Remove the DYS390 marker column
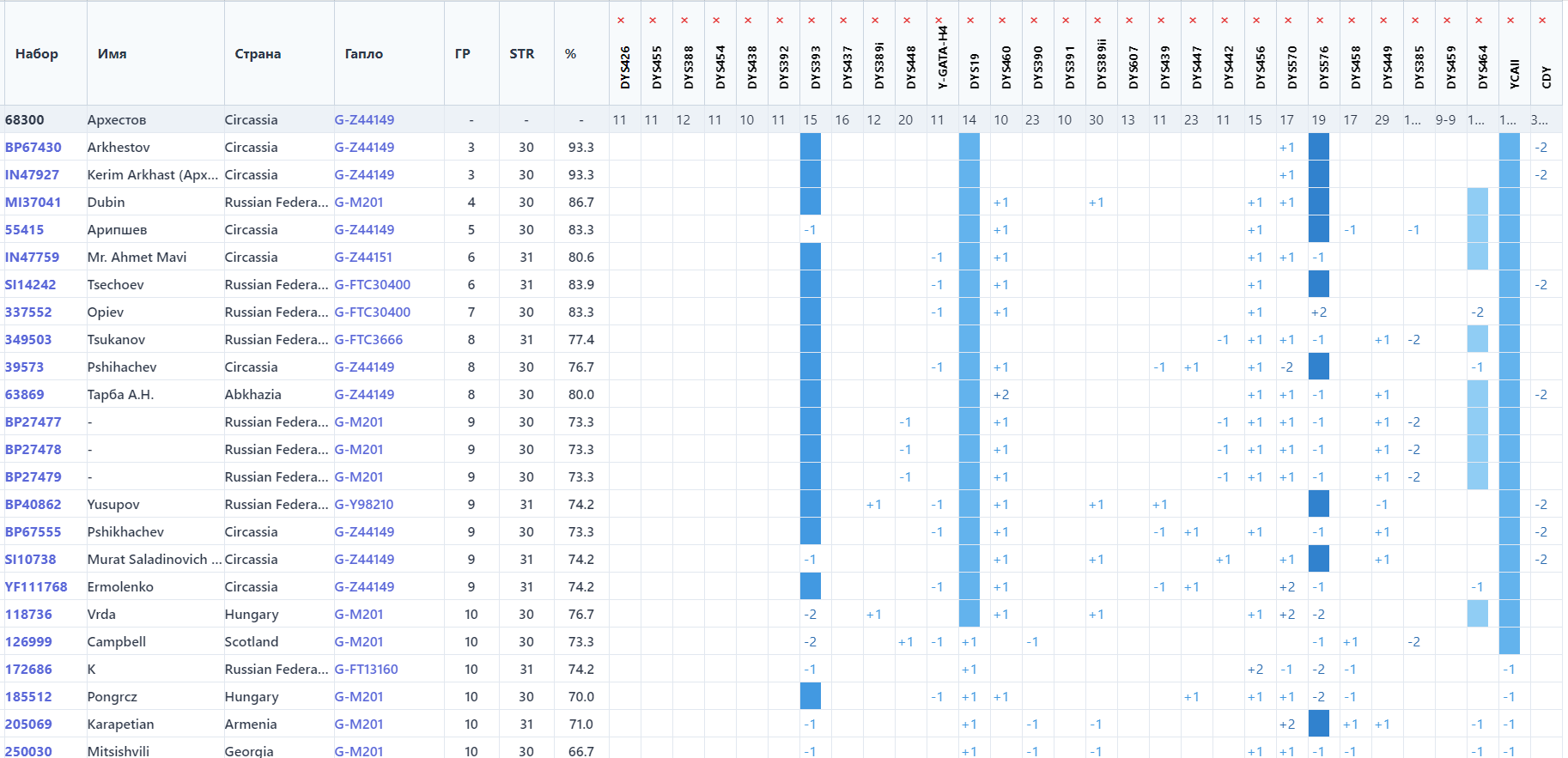 1034,21
